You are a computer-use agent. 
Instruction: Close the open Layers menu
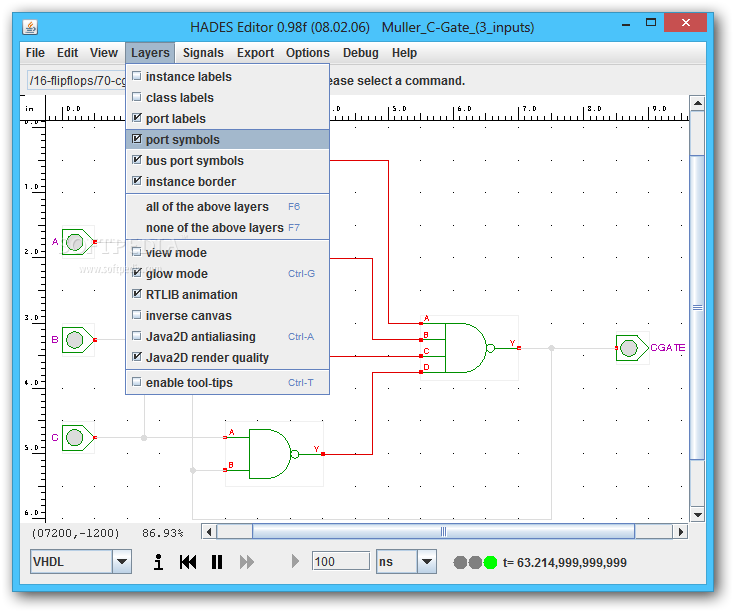point(150,52)
